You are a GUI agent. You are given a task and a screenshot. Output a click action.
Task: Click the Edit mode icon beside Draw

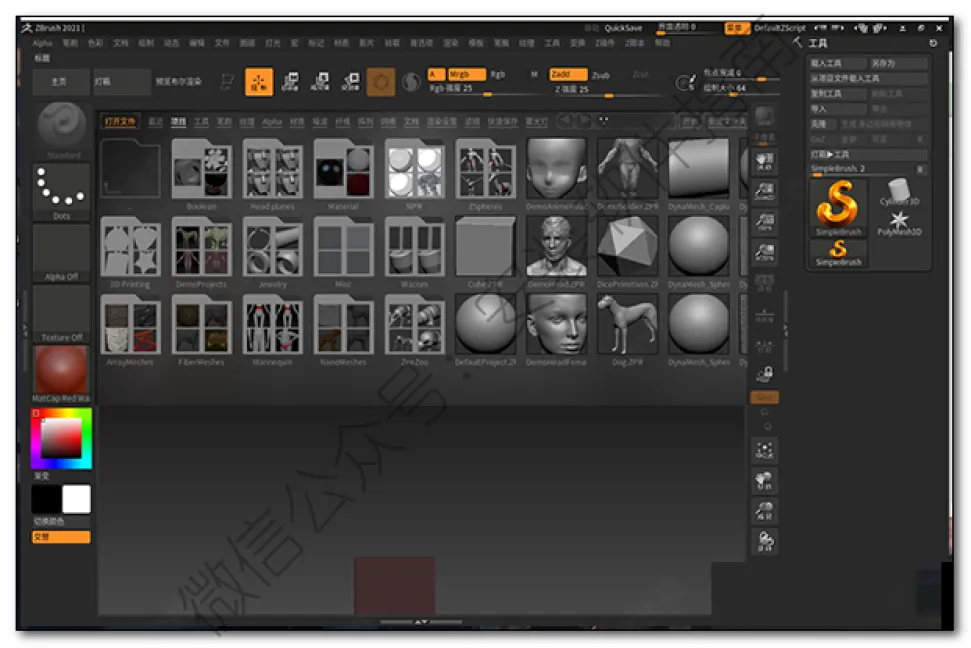(x=227, y=81)
